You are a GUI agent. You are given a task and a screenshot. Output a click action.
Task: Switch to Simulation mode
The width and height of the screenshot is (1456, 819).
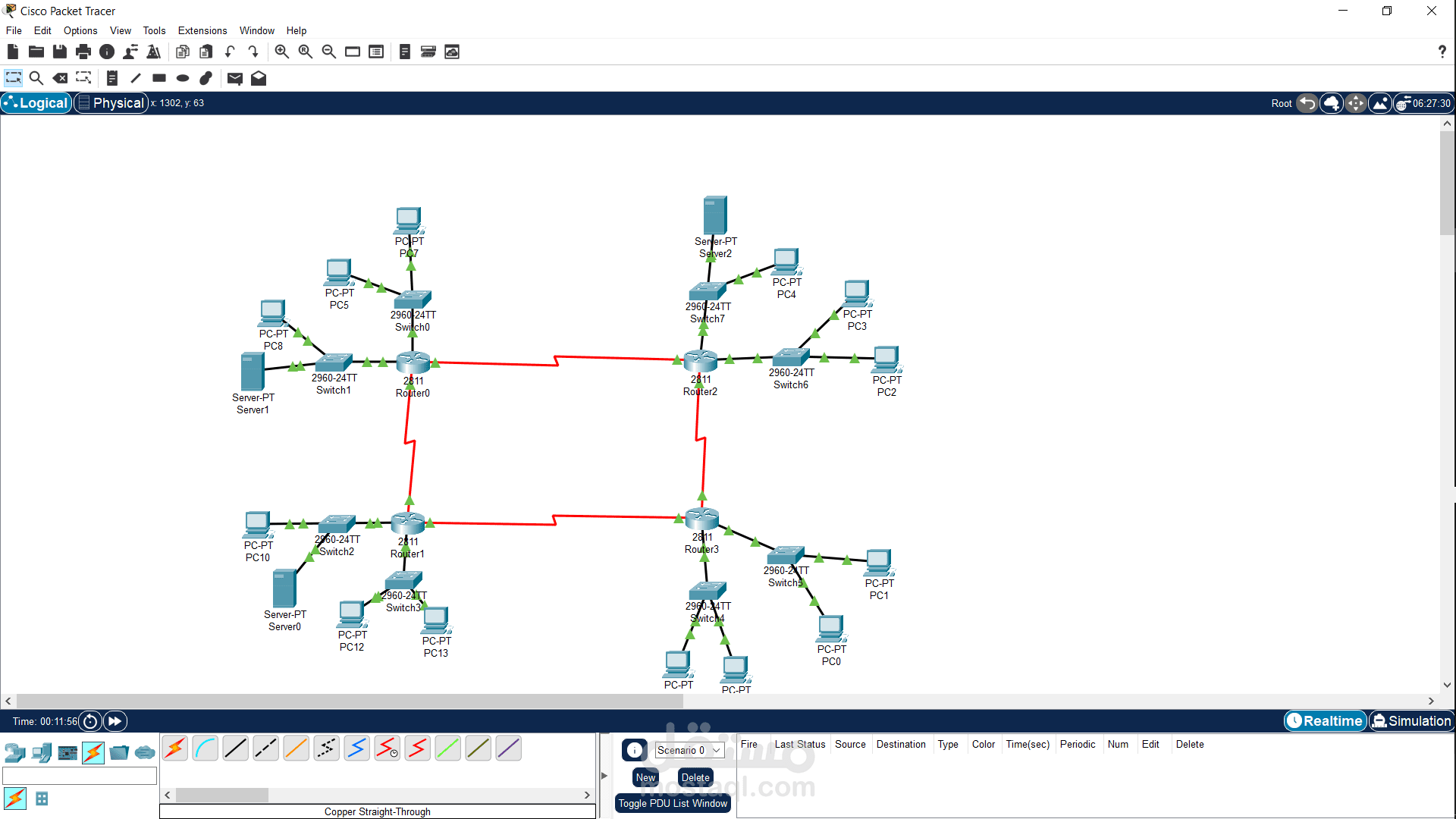coord(1411,721)
